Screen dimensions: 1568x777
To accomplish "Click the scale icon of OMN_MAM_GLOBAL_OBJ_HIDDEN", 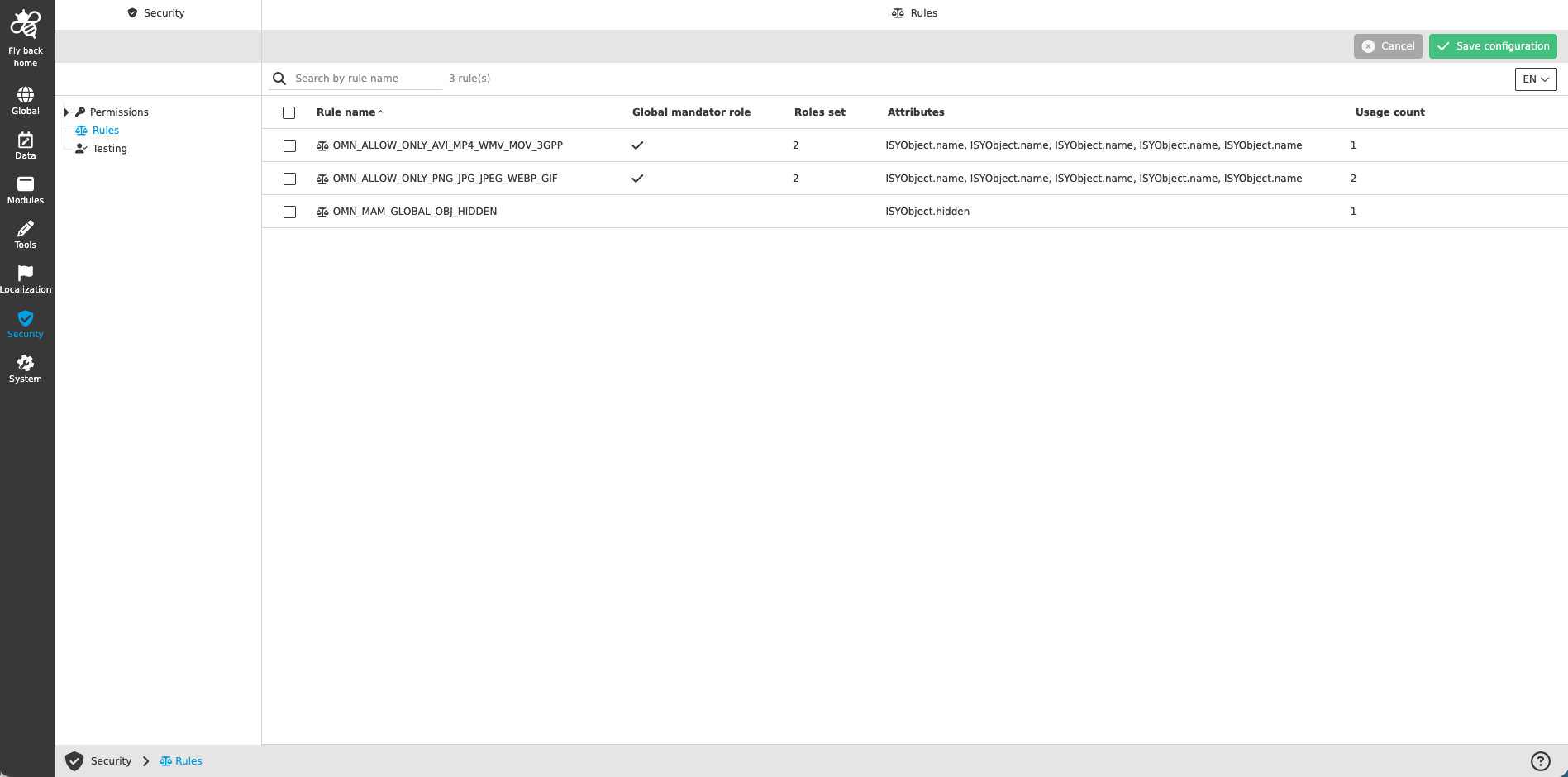I will click(322, 212).
